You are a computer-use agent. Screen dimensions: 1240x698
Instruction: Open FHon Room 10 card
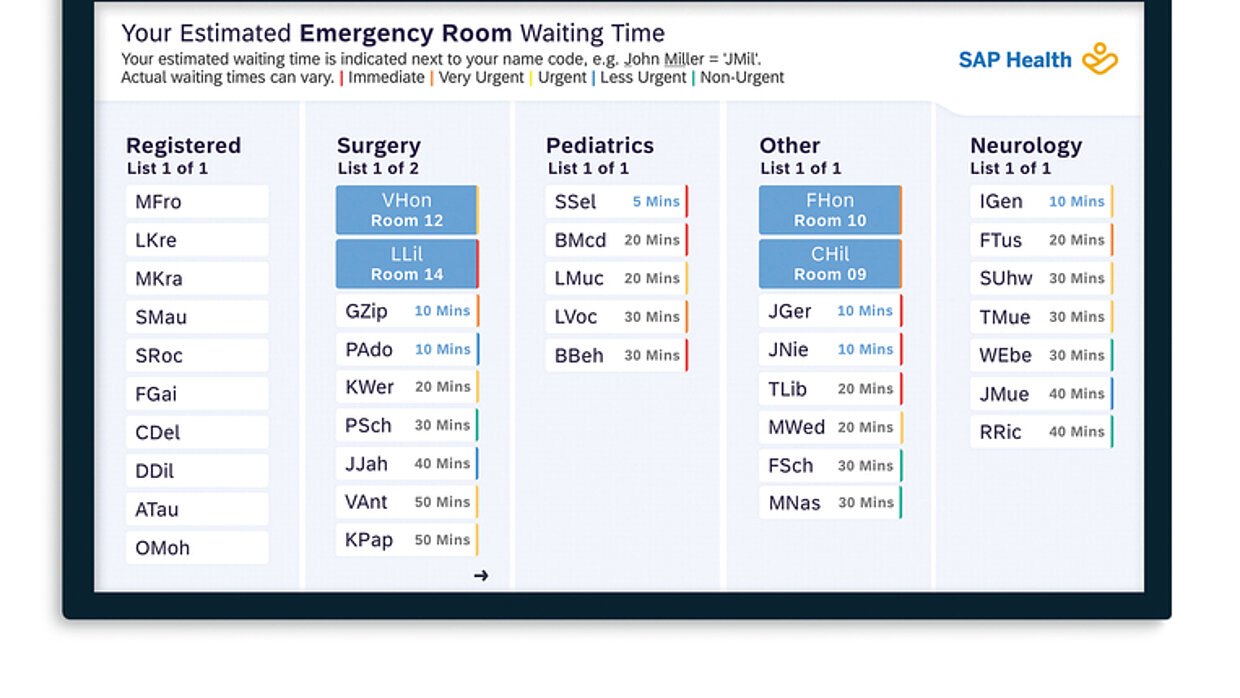(829, 210)
